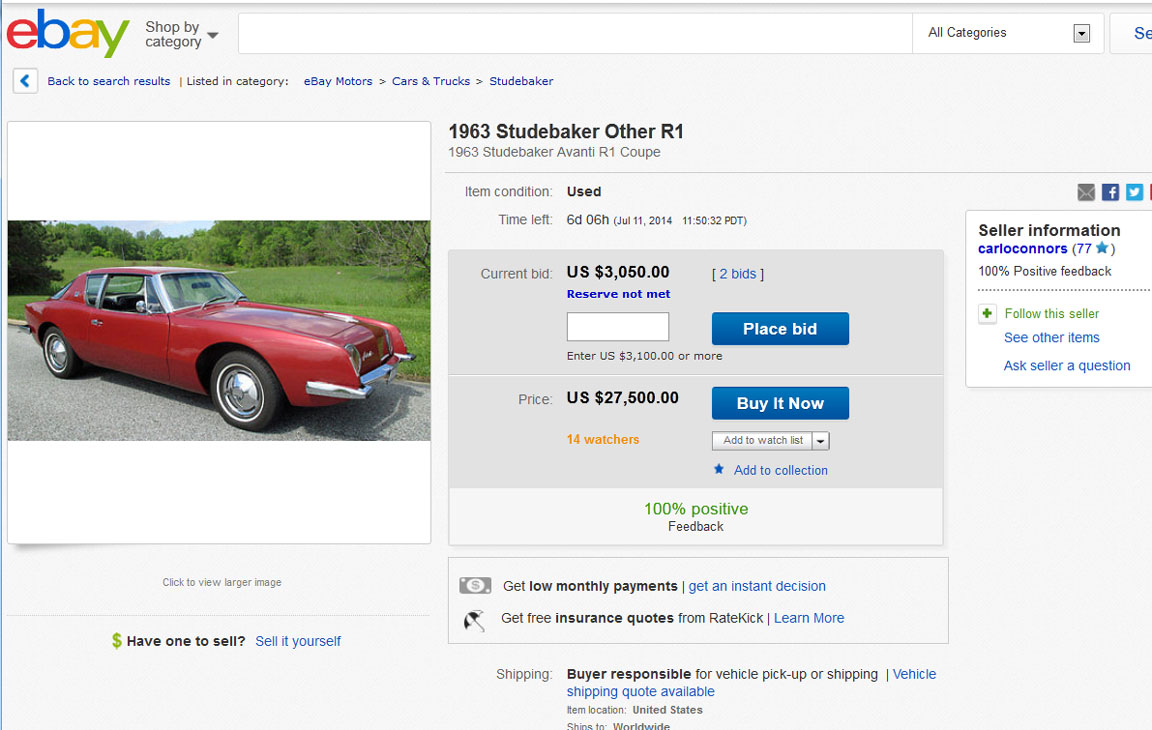Click the blue star Add to collection icon
The image size is (1152, 730).
coord(719,469)
